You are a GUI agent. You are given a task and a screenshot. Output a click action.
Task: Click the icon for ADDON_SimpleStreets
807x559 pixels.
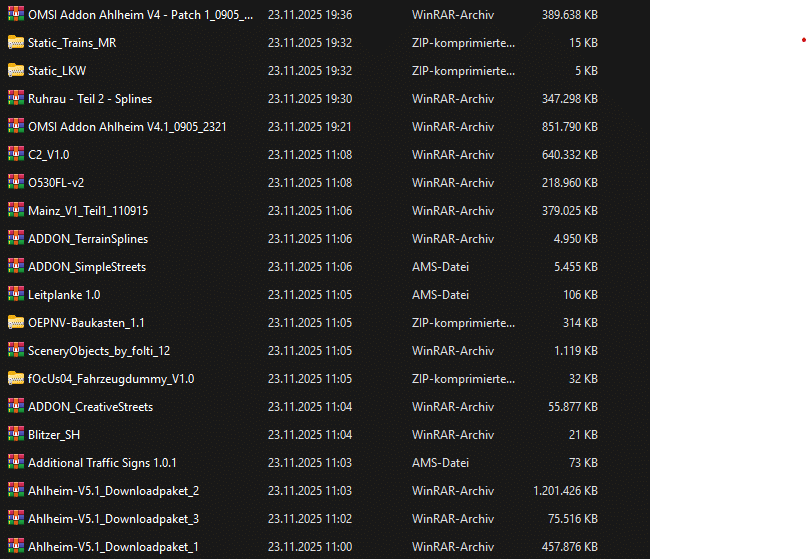[x=15, y=266]
